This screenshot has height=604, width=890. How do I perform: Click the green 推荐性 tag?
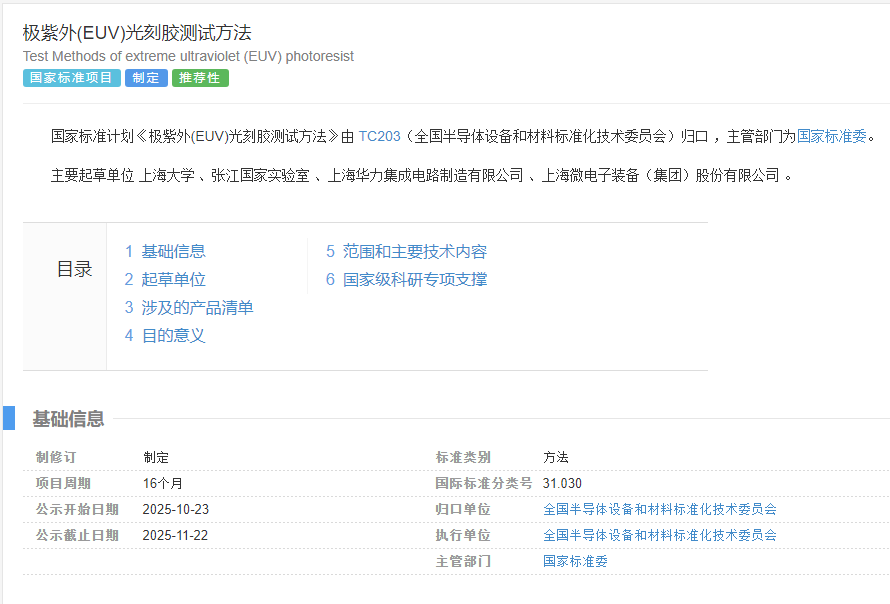coord(200,77)
